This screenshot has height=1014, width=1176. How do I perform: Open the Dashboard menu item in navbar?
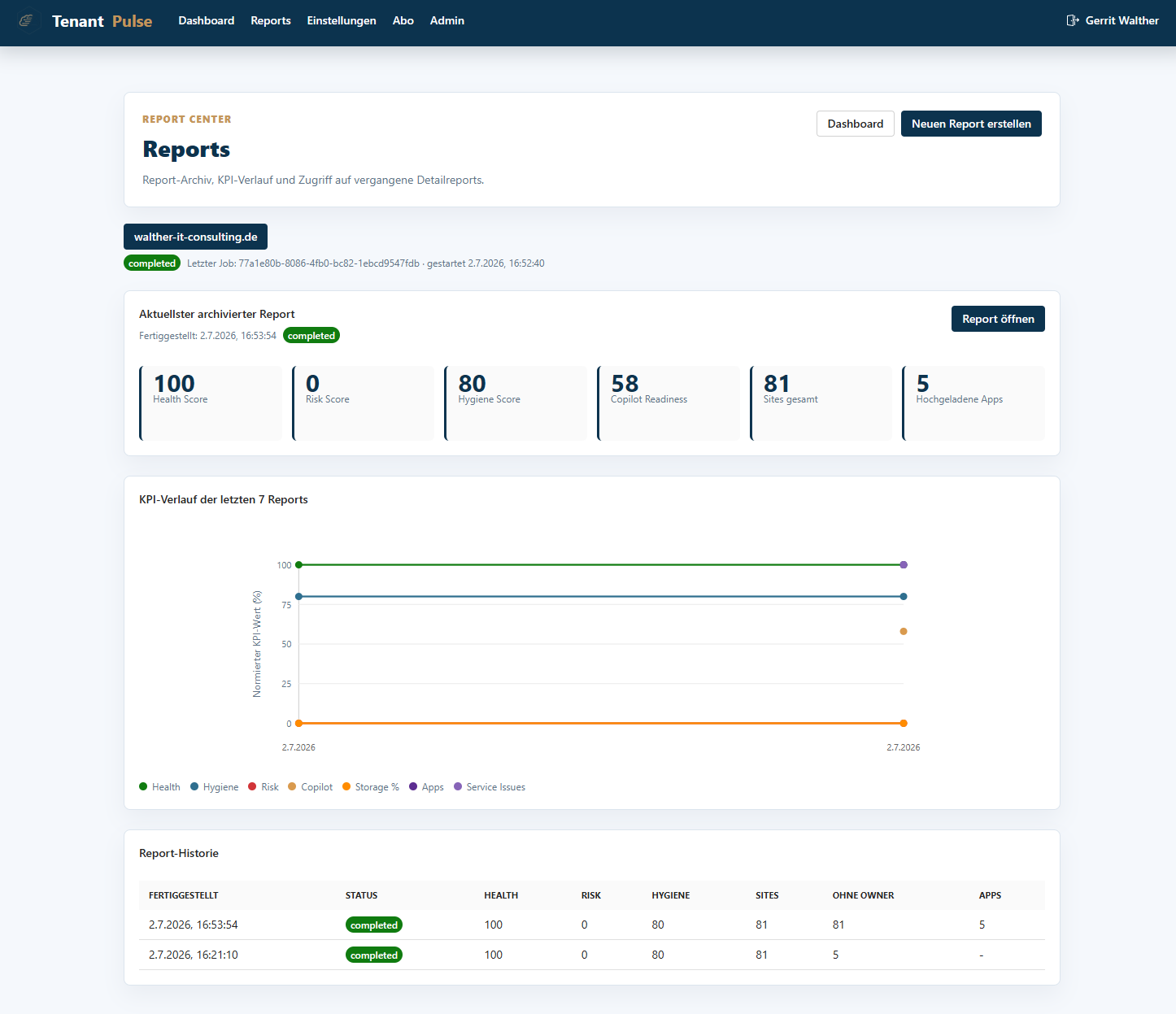click(x=207, y=20)
